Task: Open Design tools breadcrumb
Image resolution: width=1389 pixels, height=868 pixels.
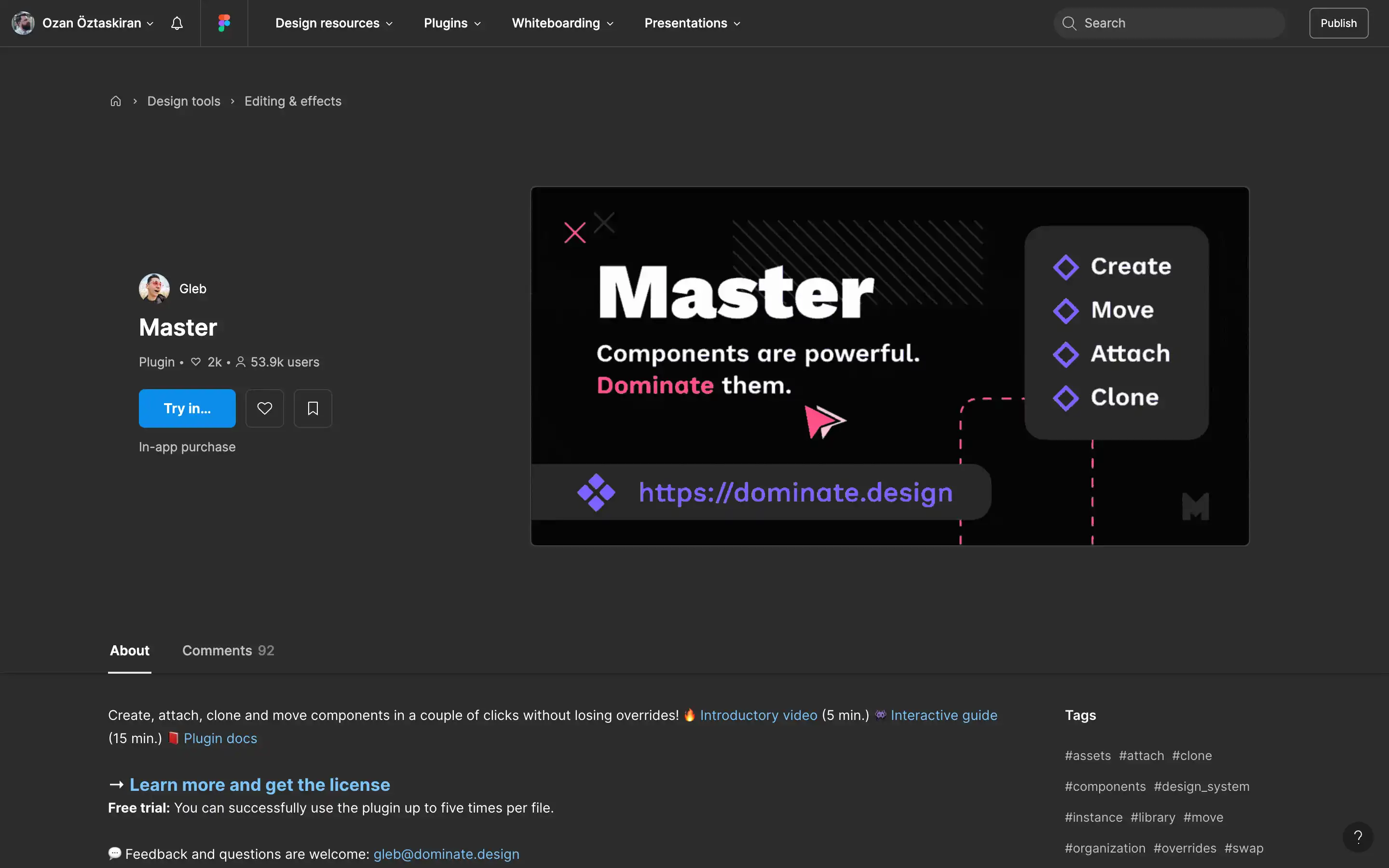Action: (x=184, y=101)
